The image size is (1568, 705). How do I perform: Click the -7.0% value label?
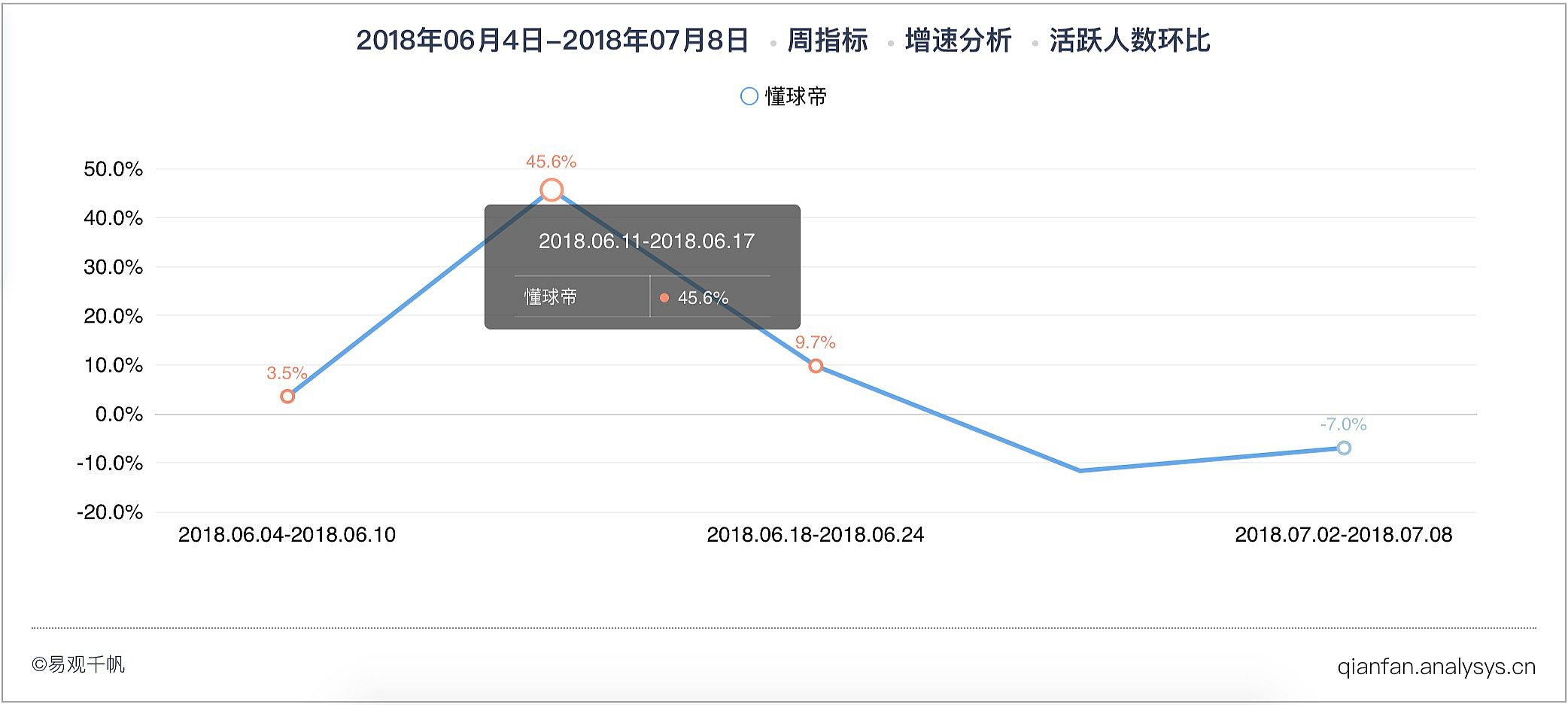click(x=1343, y=424)
